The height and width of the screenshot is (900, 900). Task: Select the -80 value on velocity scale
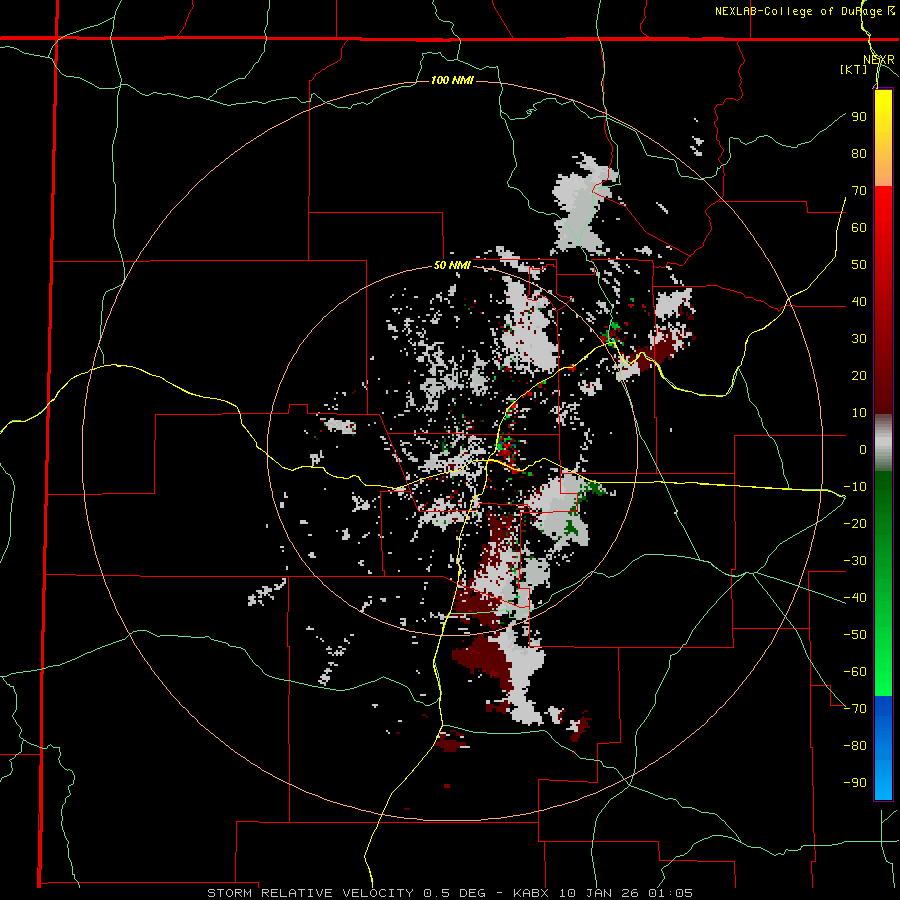[x=855, y=746]
